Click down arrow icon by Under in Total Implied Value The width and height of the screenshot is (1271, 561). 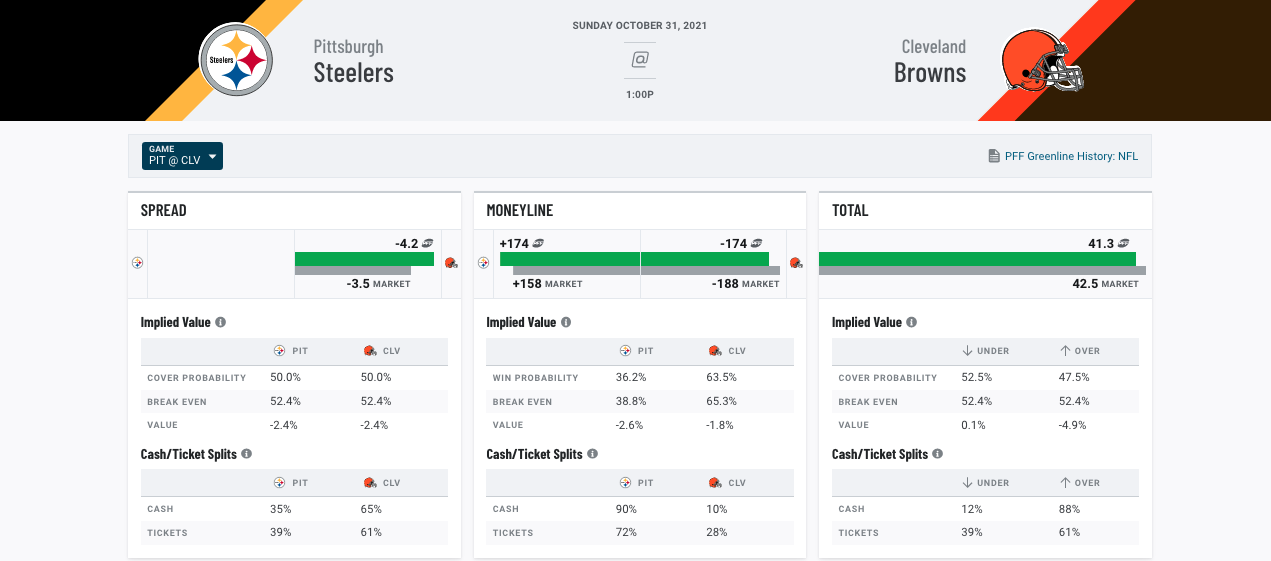point(967,351)
